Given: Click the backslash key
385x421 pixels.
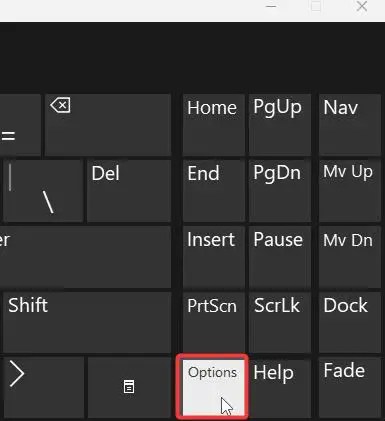Looking at the screenshot, I should tap(43, 191).
